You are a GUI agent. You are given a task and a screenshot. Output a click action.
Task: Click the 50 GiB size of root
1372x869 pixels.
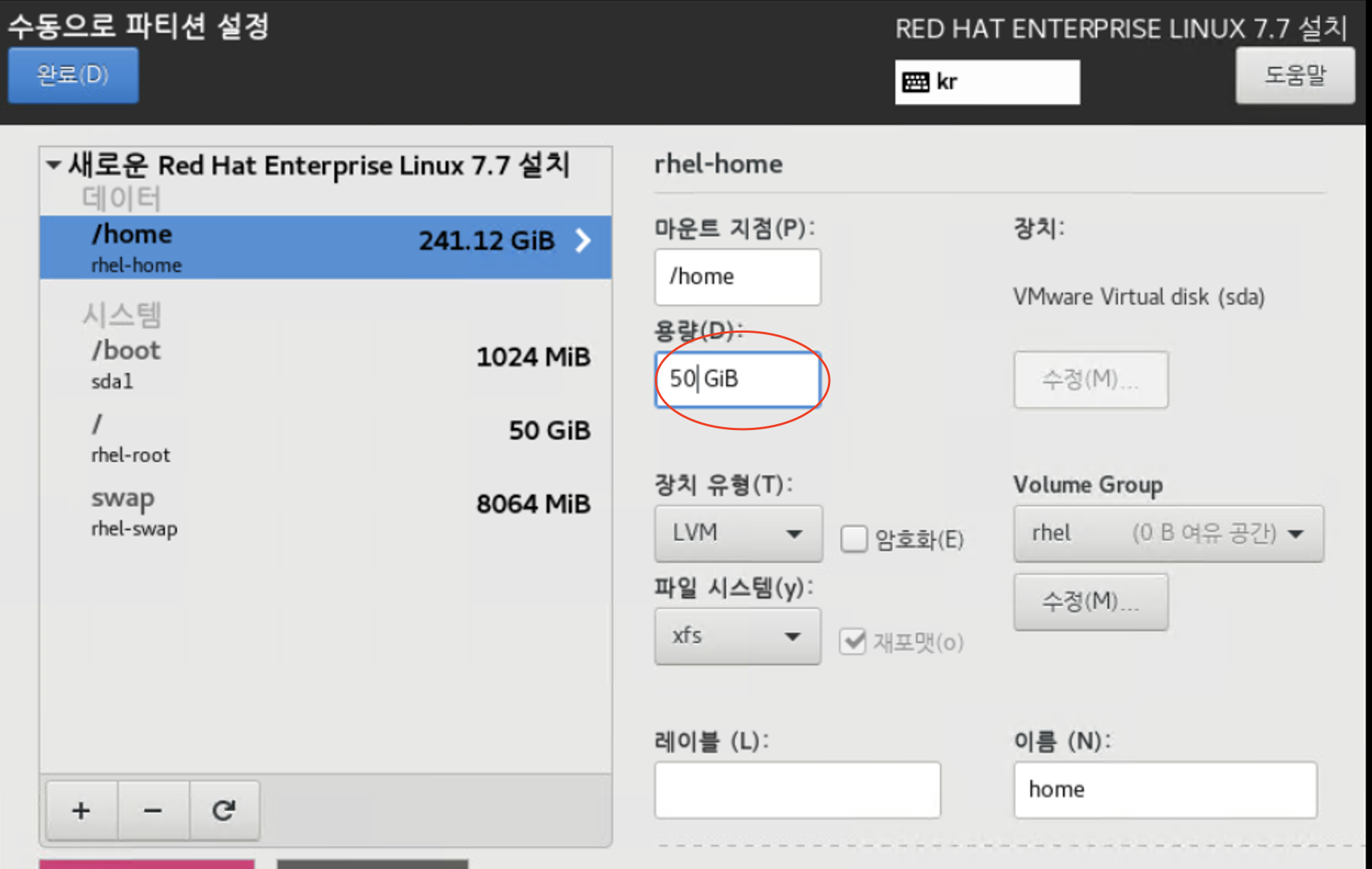pyautogui.click(x=549, y=431)
